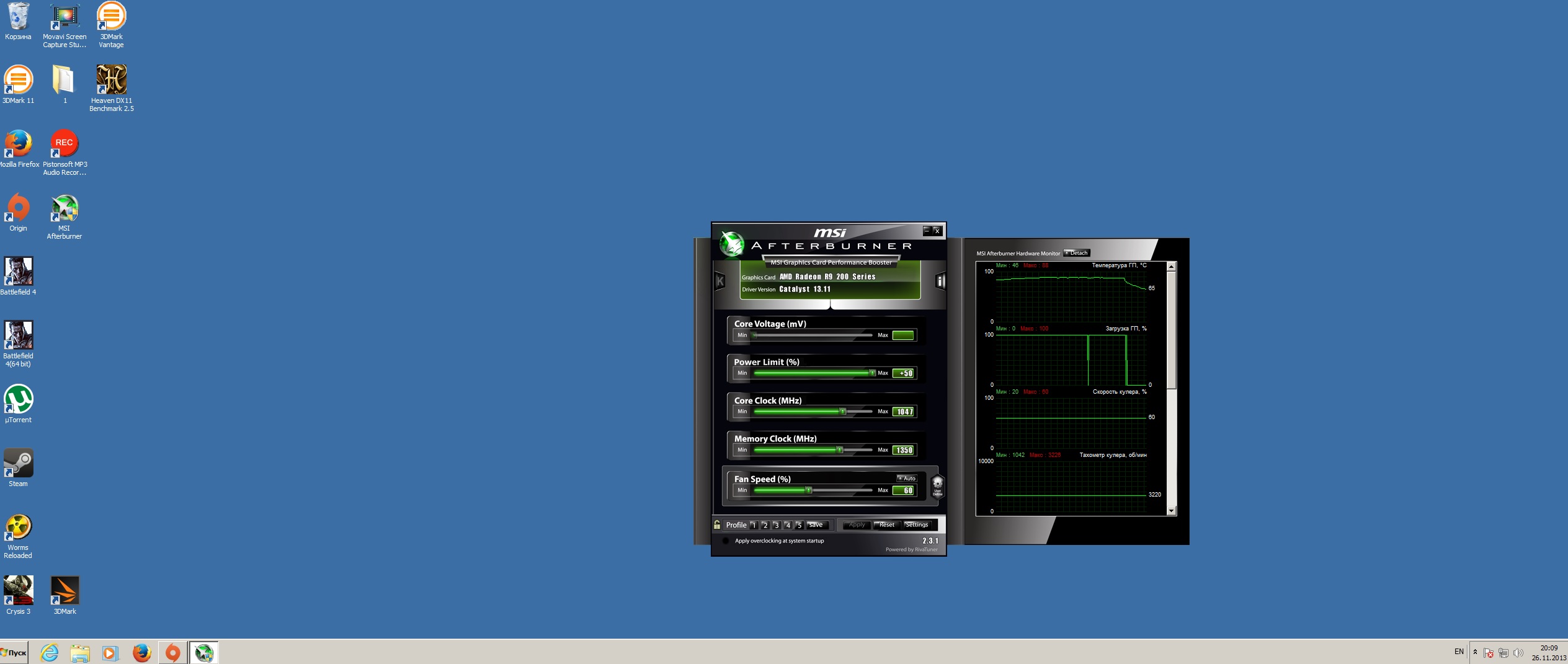Click hardware monitor scrollbar up arrow
Viewport: 1568px width, 664px height.
coord(1171,266)
